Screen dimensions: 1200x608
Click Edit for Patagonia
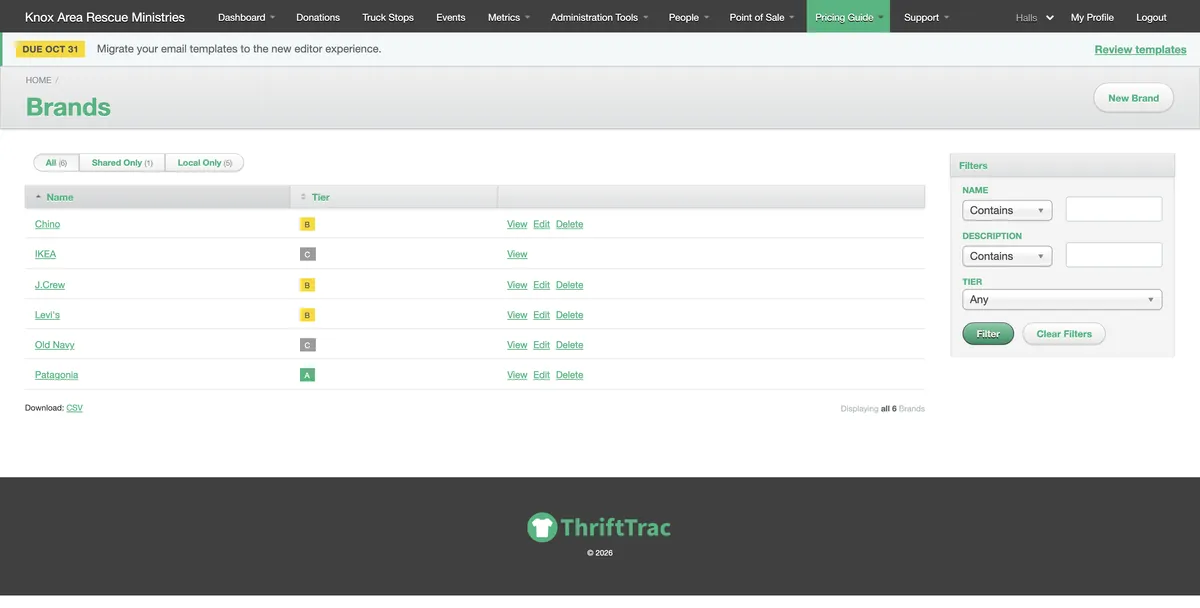click(x=541, y=375)
